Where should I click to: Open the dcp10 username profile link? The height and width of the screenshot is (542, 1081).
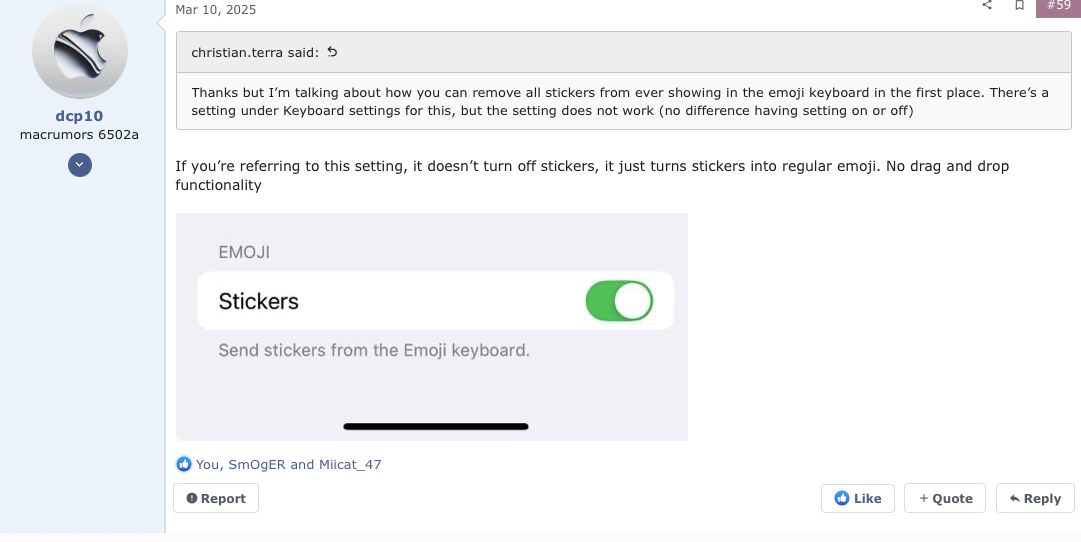point(80,116)
